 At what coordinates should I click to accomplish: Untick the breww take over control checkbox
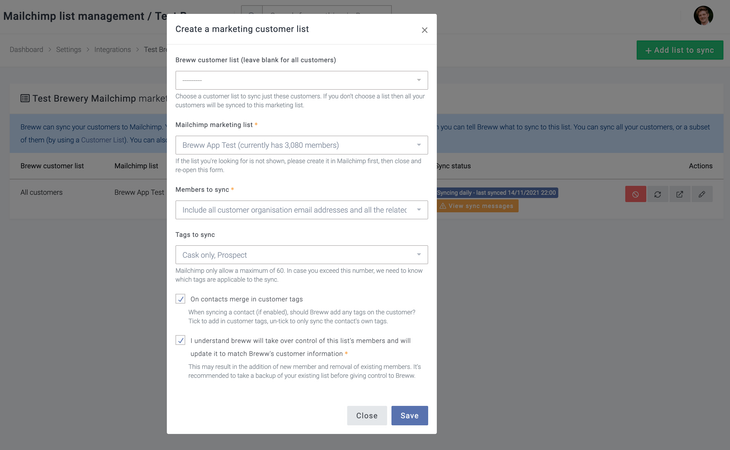click(181, 340)
